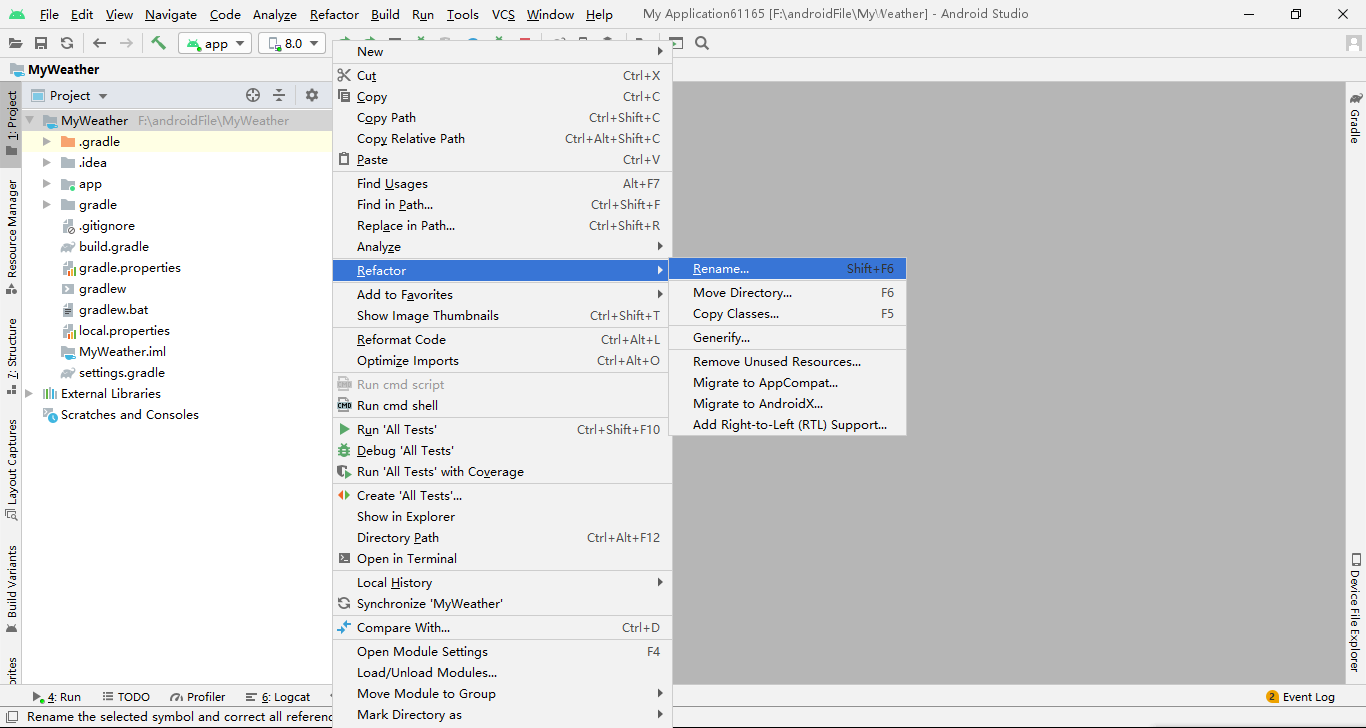Choose Remove Unused Resources...
Viewport: 1366px width, 728px height.
pos(788,362)
